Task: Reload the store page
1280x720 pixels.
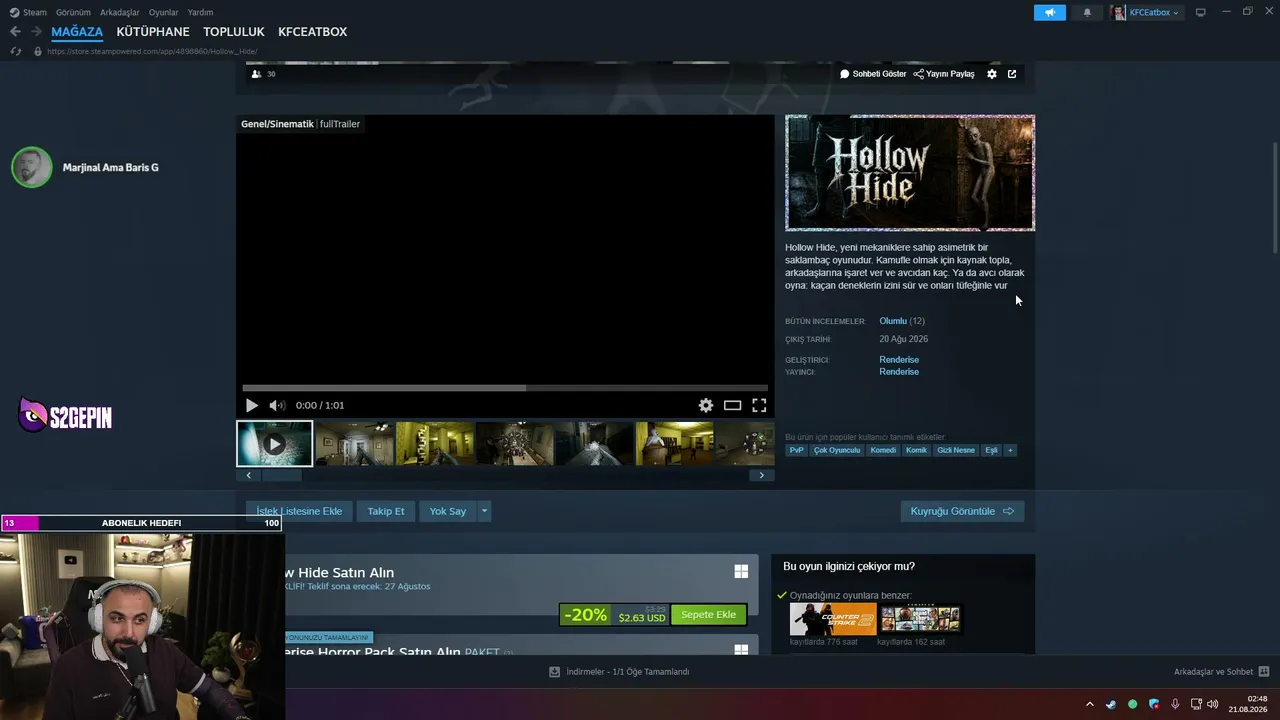Action: click(x=15, y=51)
